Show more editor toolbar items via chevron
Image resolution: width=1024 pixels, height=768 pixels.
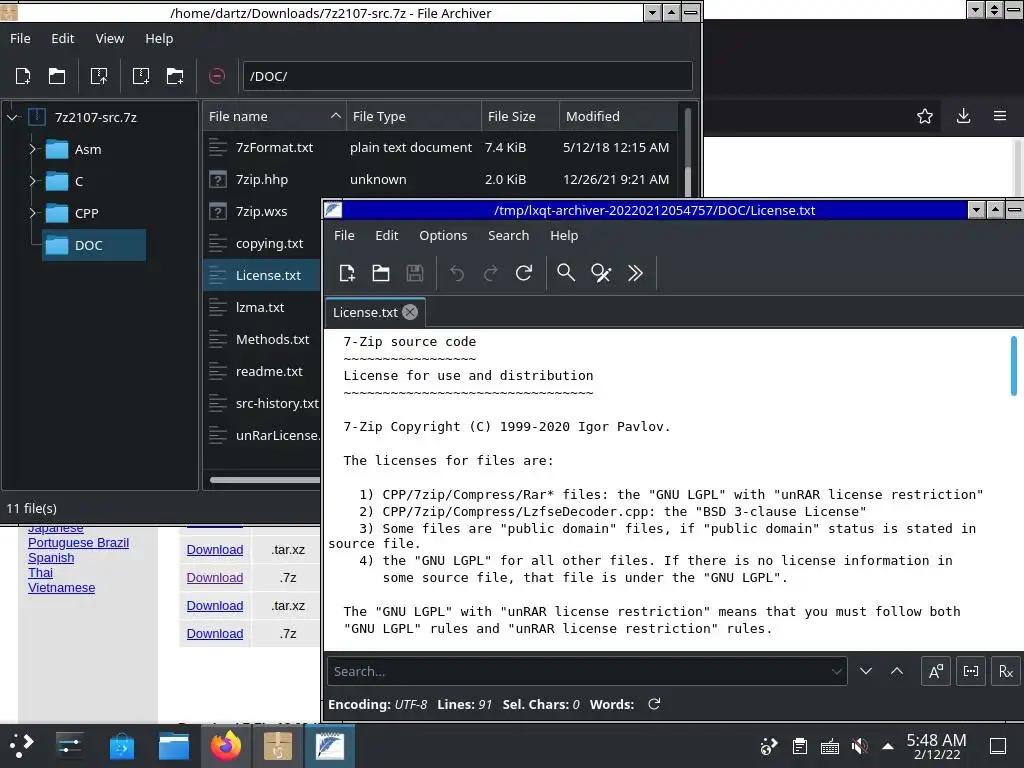[635, 273]
